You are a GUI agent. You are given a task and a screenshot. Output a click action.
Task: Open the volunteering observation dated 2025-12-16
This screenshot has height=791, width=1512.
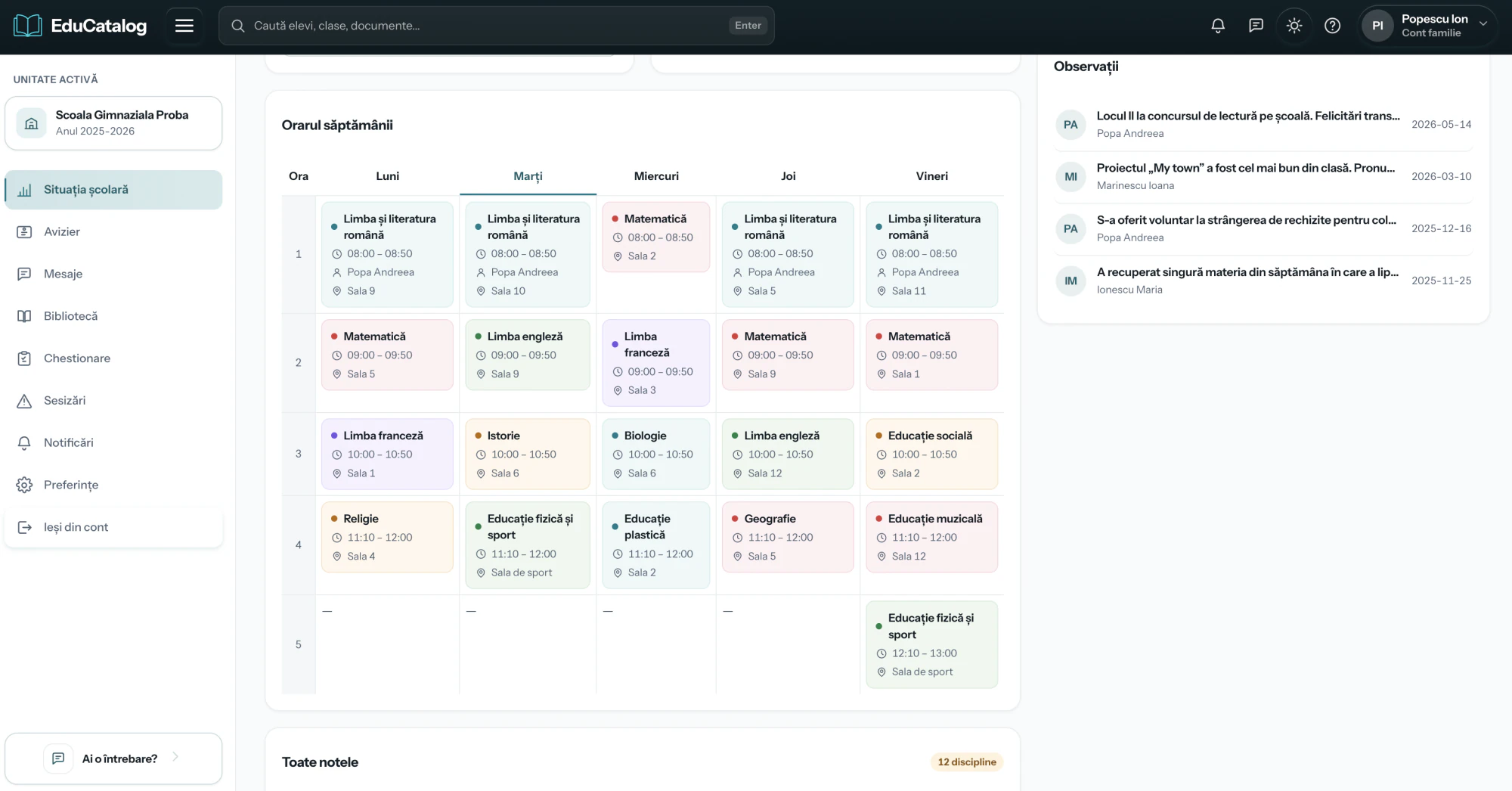click(x=1263, y=228)
